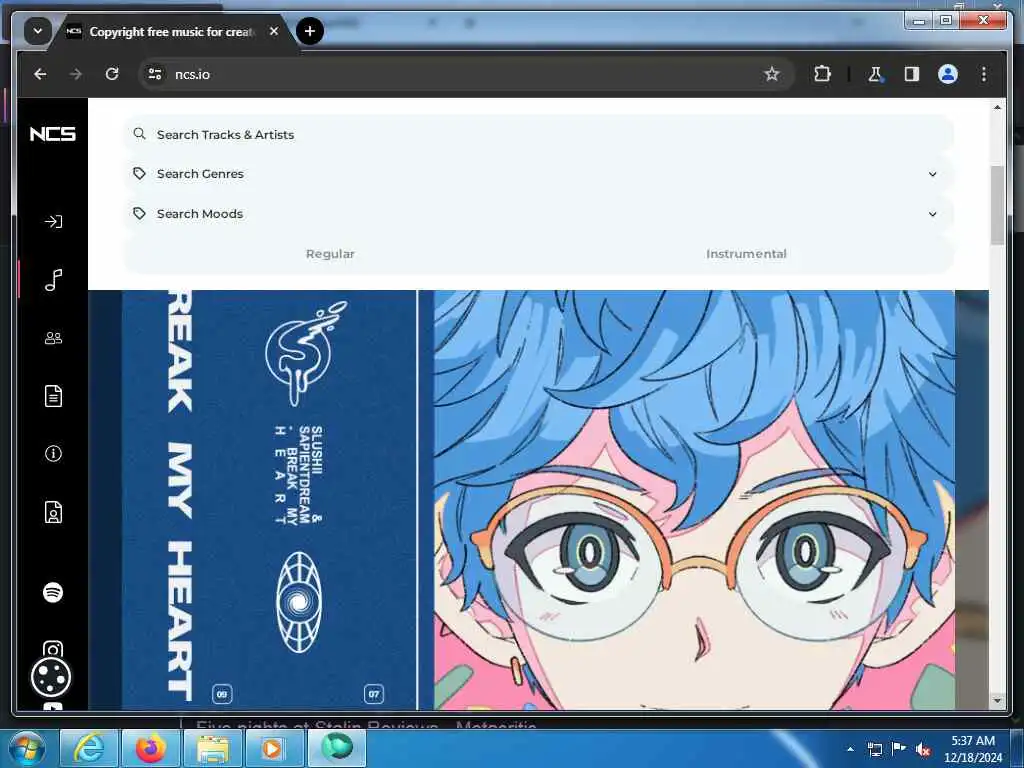Open the Spotify icon in the sidebar
1024x768 pixels.
53,592
